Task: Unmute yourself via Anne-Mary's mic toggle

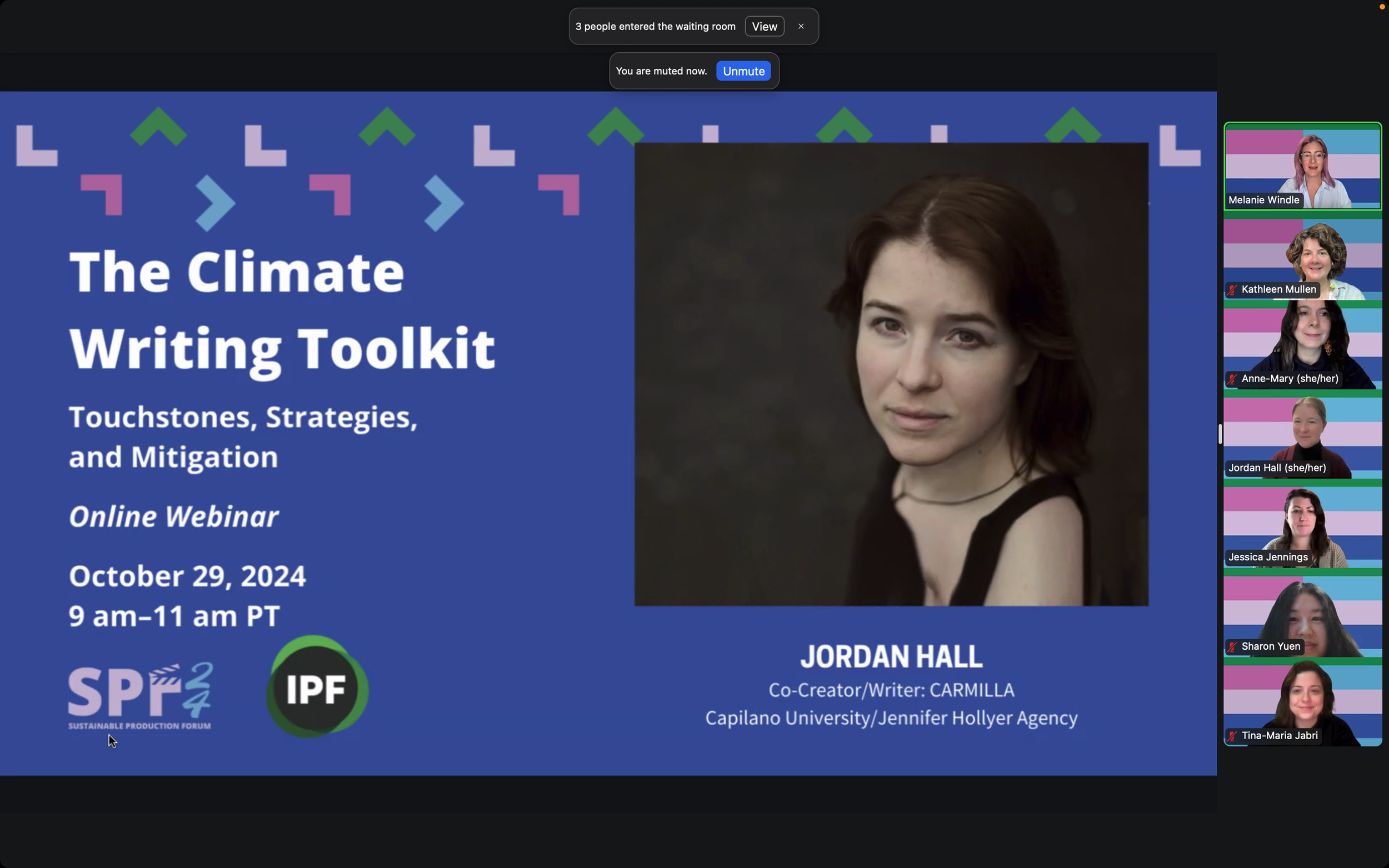Action: point(1231,379)
